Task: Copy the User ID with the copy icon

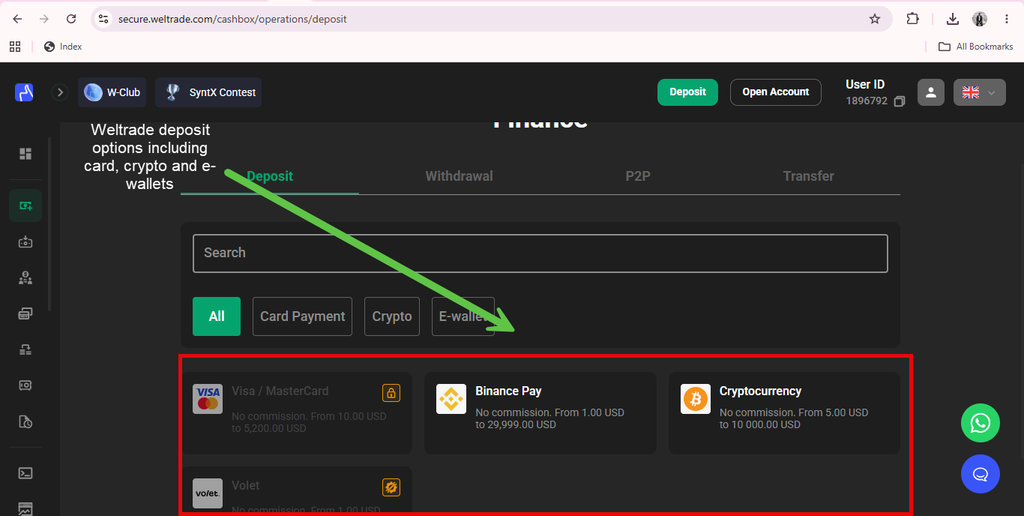Action: coord(899,101)
